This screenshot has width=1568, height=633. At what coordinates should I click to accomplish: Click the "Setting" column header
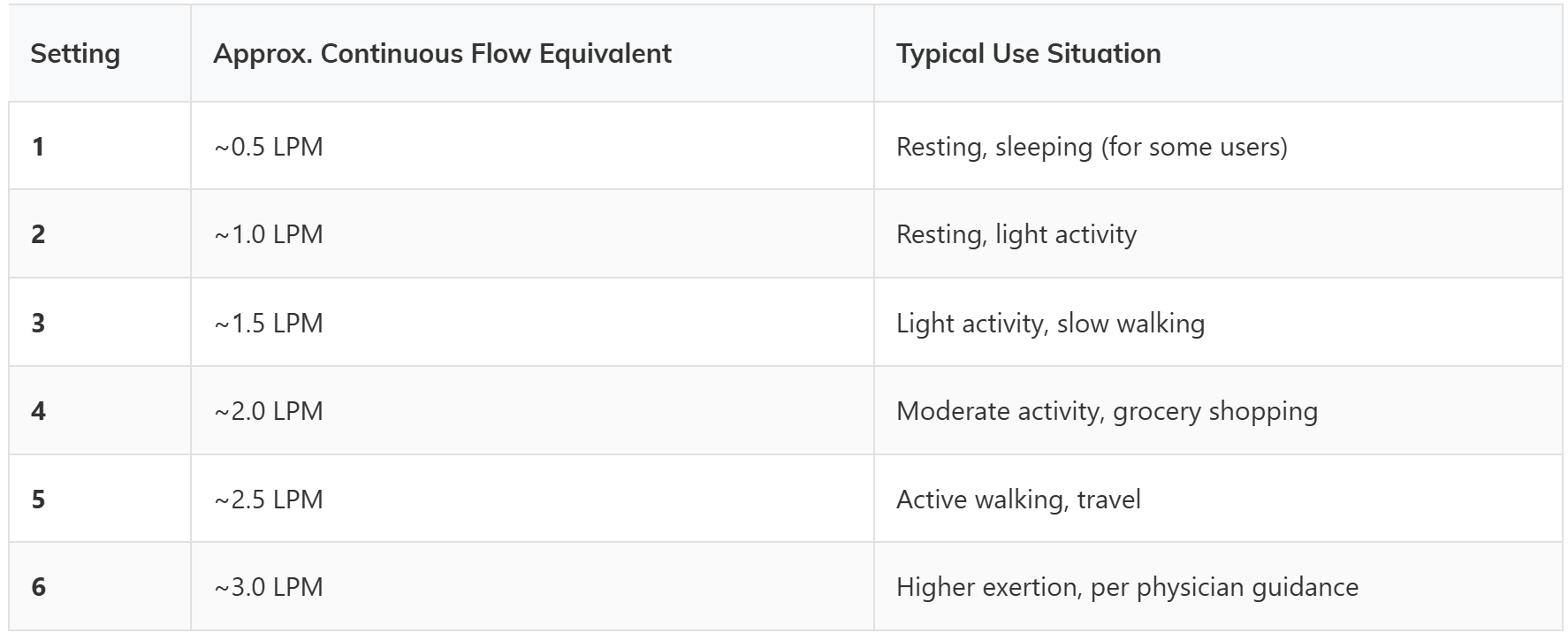pyautogui.click(x=75, y=54)
